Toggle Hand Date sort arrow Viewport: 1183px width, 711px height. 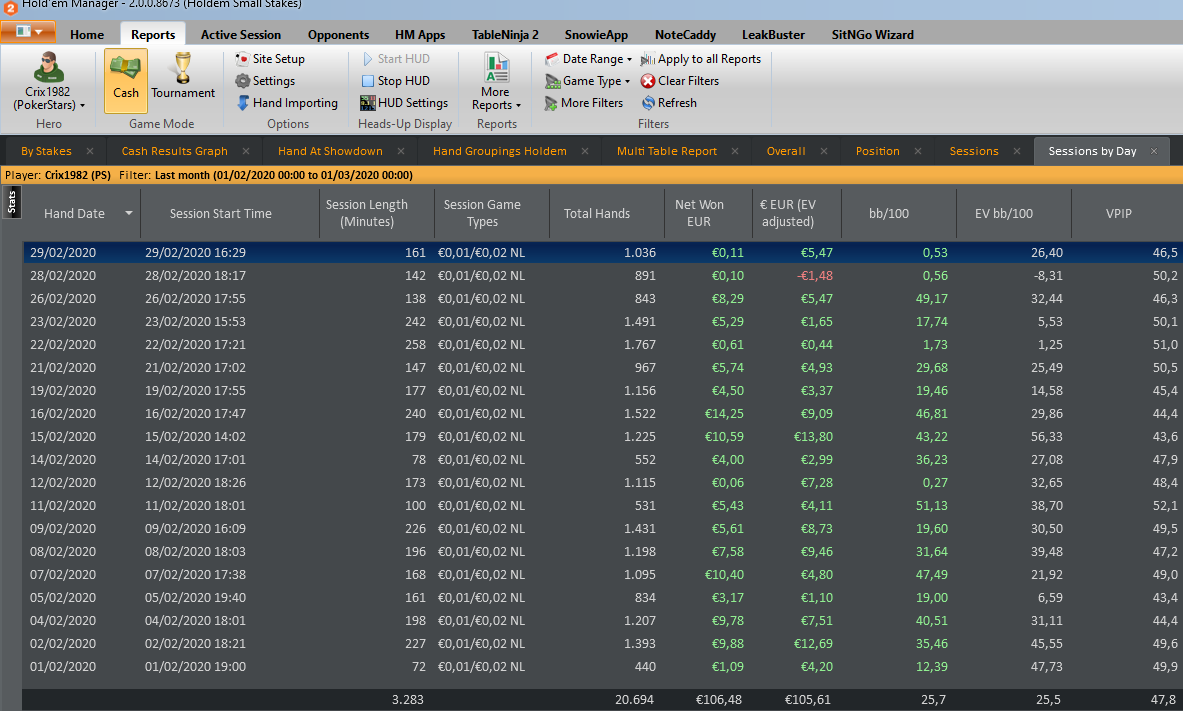pos(129,214)
